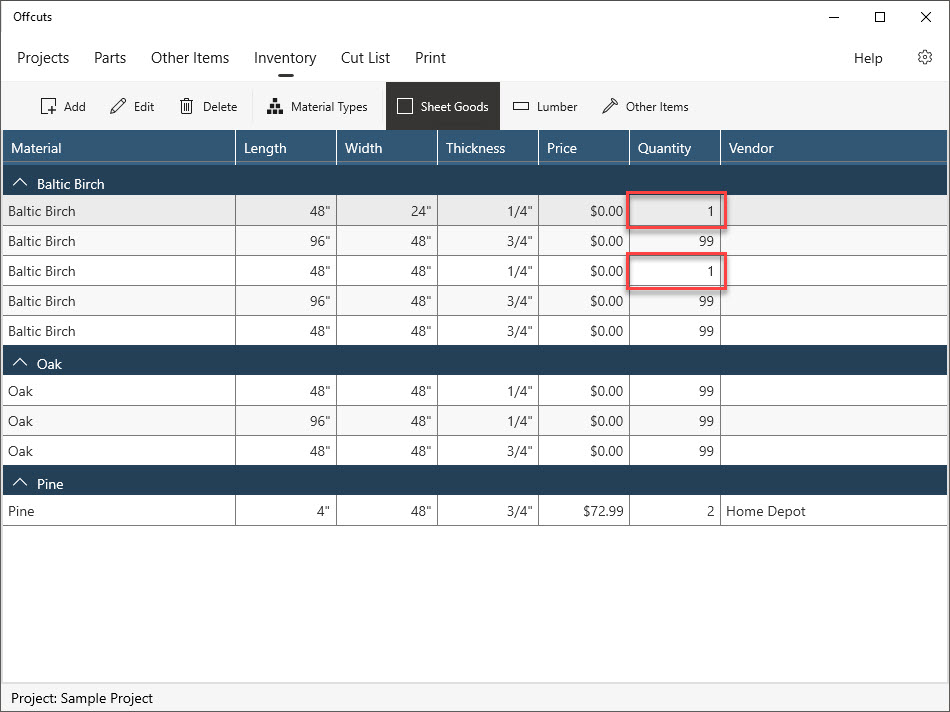Click the Add item icon

(48, 107)
